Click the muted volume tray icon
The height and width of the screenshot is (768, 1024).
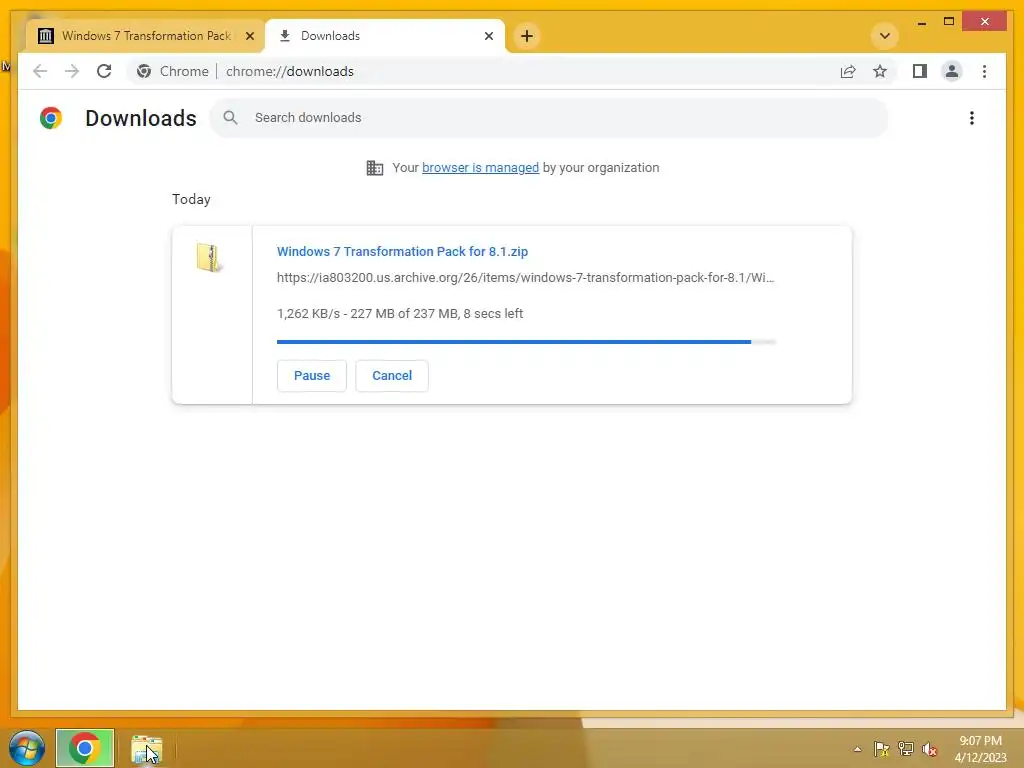929,749
